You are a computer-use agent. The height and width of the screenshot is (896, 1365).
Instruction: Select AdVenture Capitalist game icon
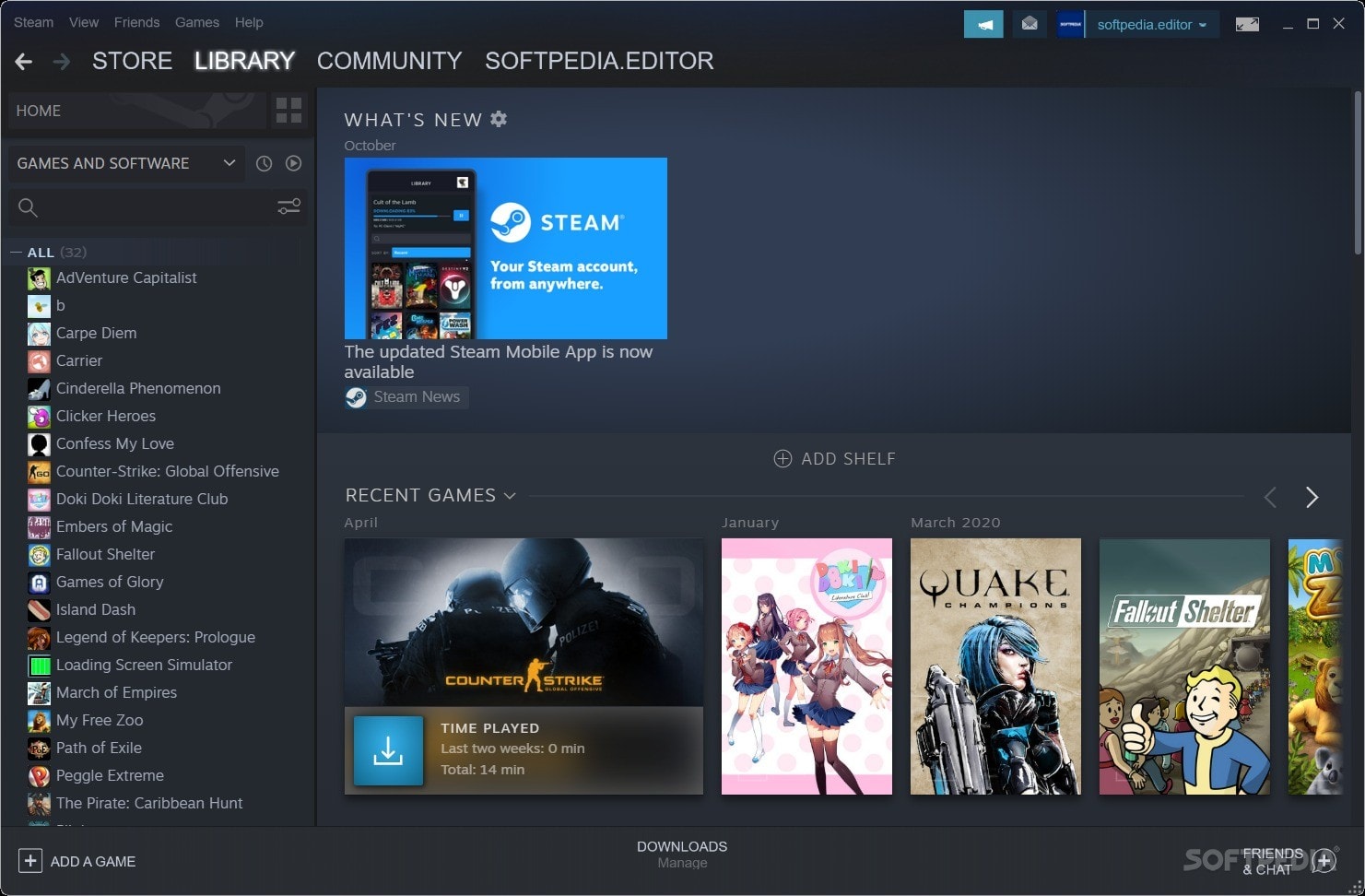pos(39,278)
